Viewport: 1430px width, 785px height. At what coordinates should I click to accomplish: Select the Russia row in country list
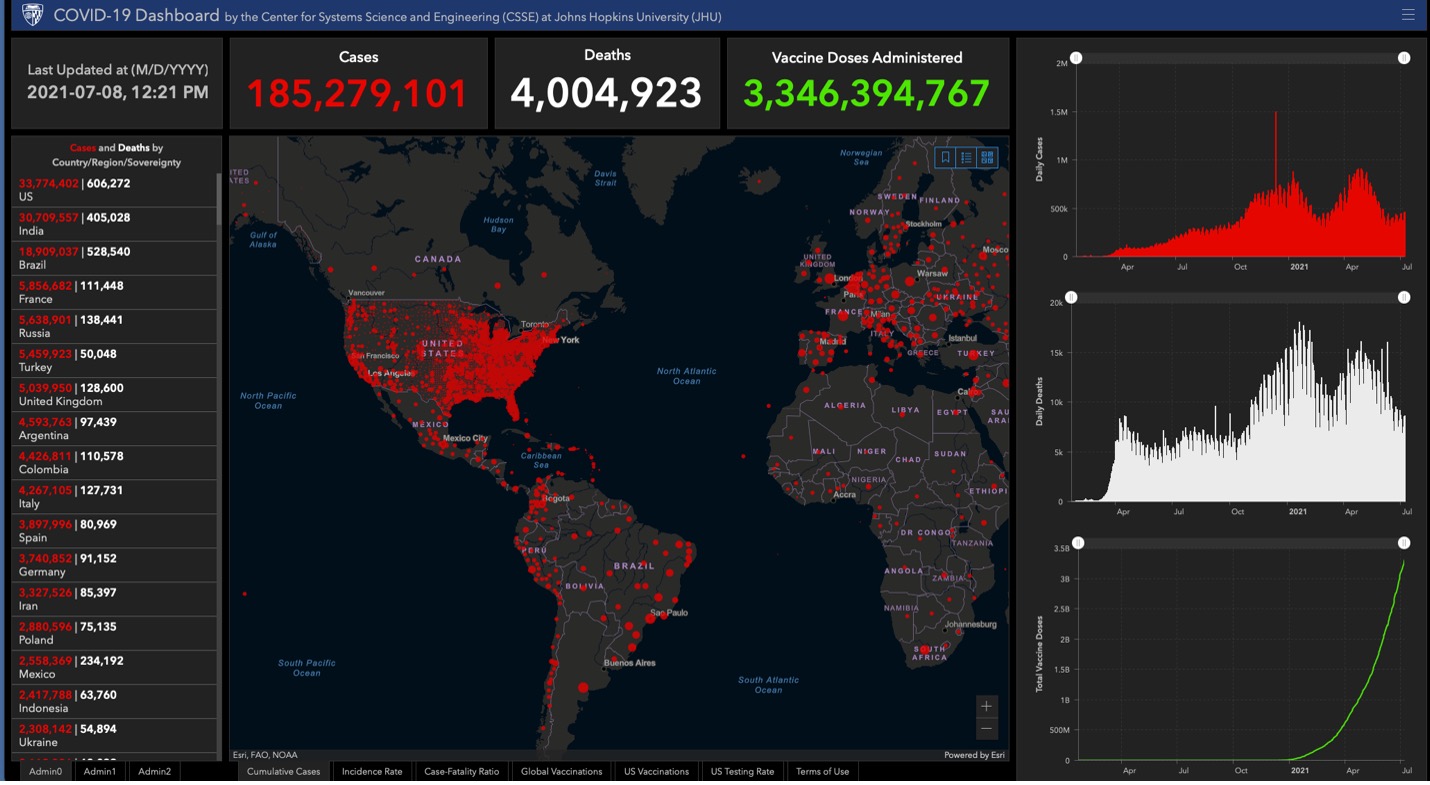coord(114,326)
